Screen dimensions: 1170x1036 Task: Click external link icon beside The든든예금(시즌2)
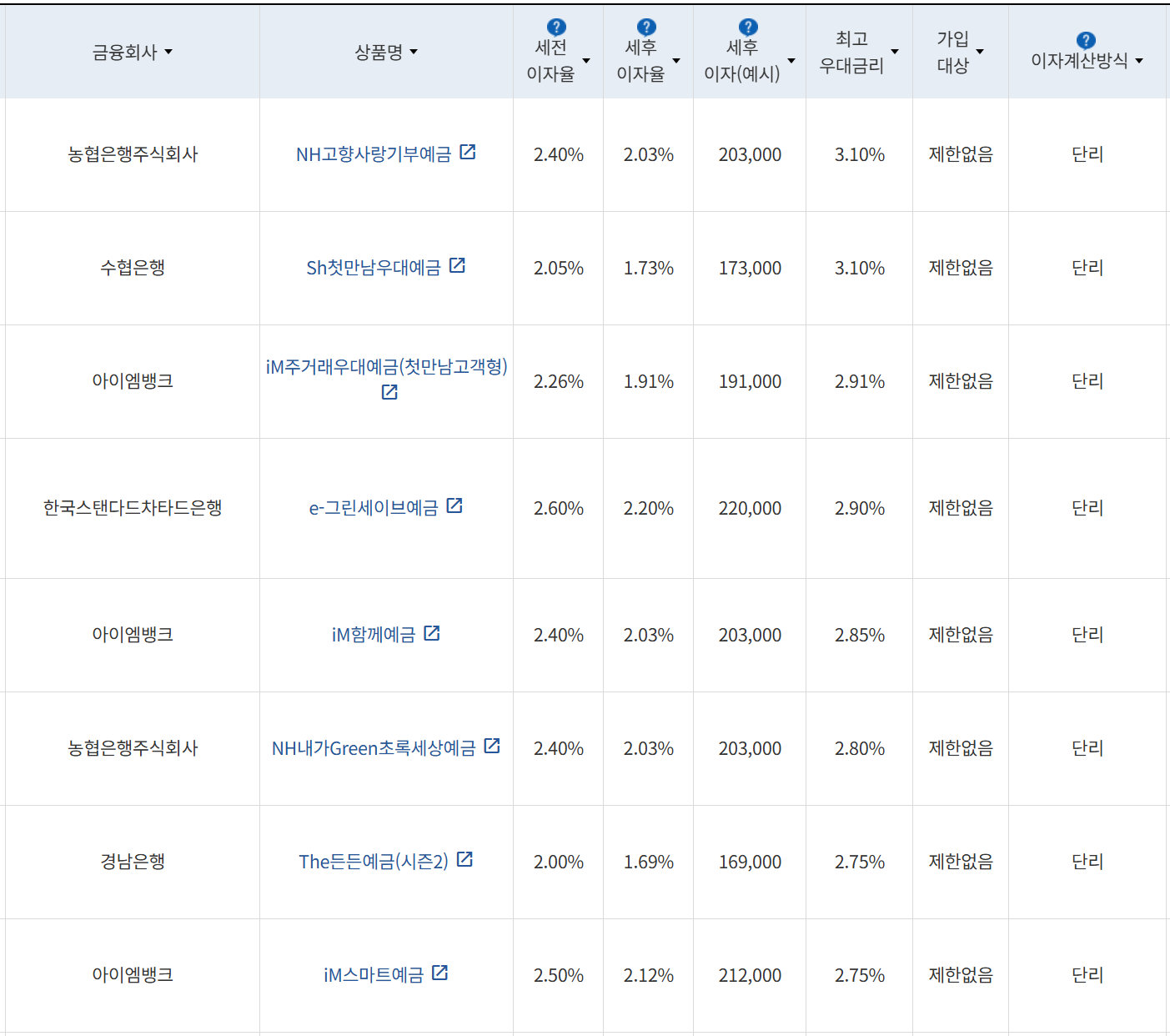coord(465,859)
